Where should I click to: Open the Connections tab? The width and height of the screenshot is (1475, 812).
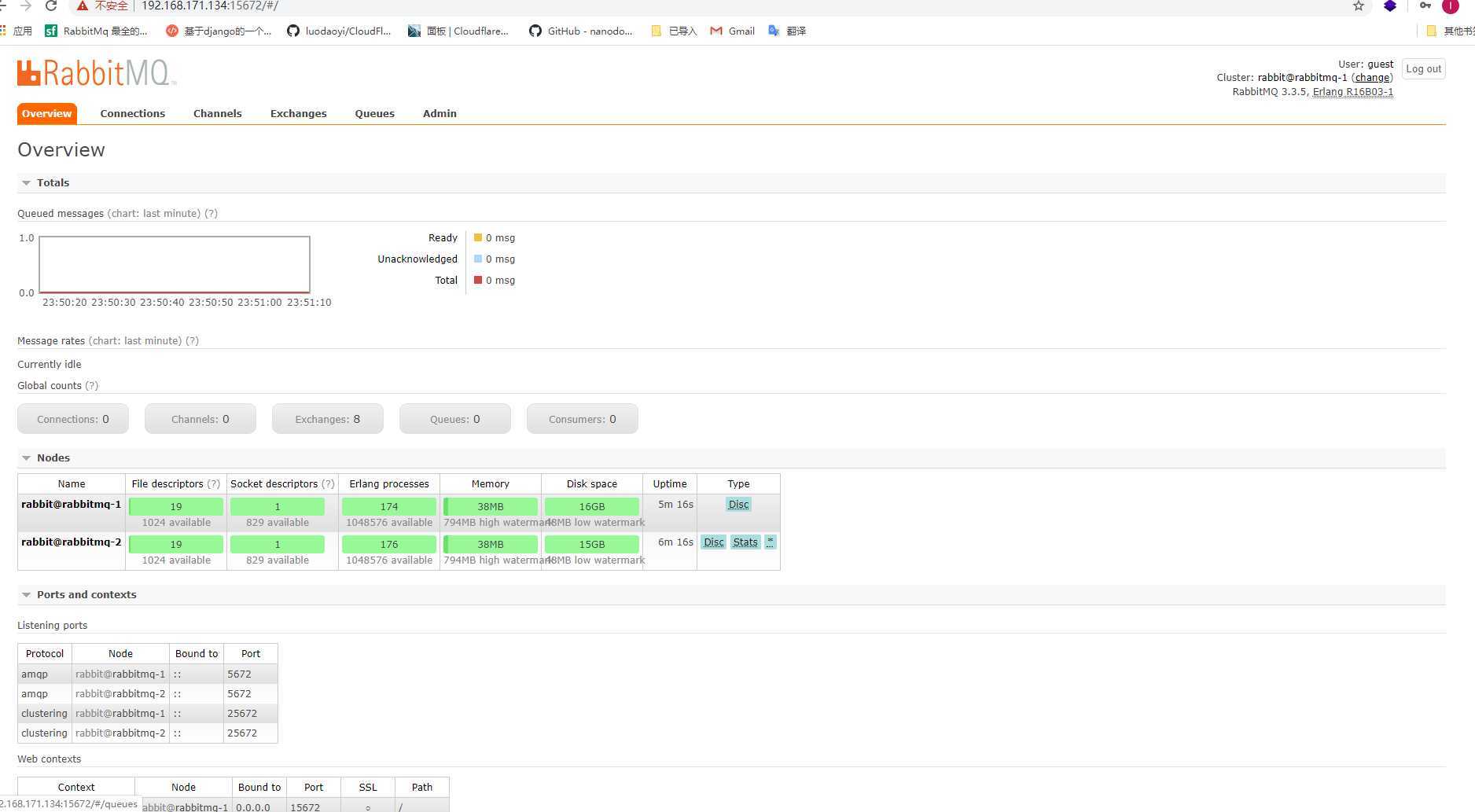133,113
